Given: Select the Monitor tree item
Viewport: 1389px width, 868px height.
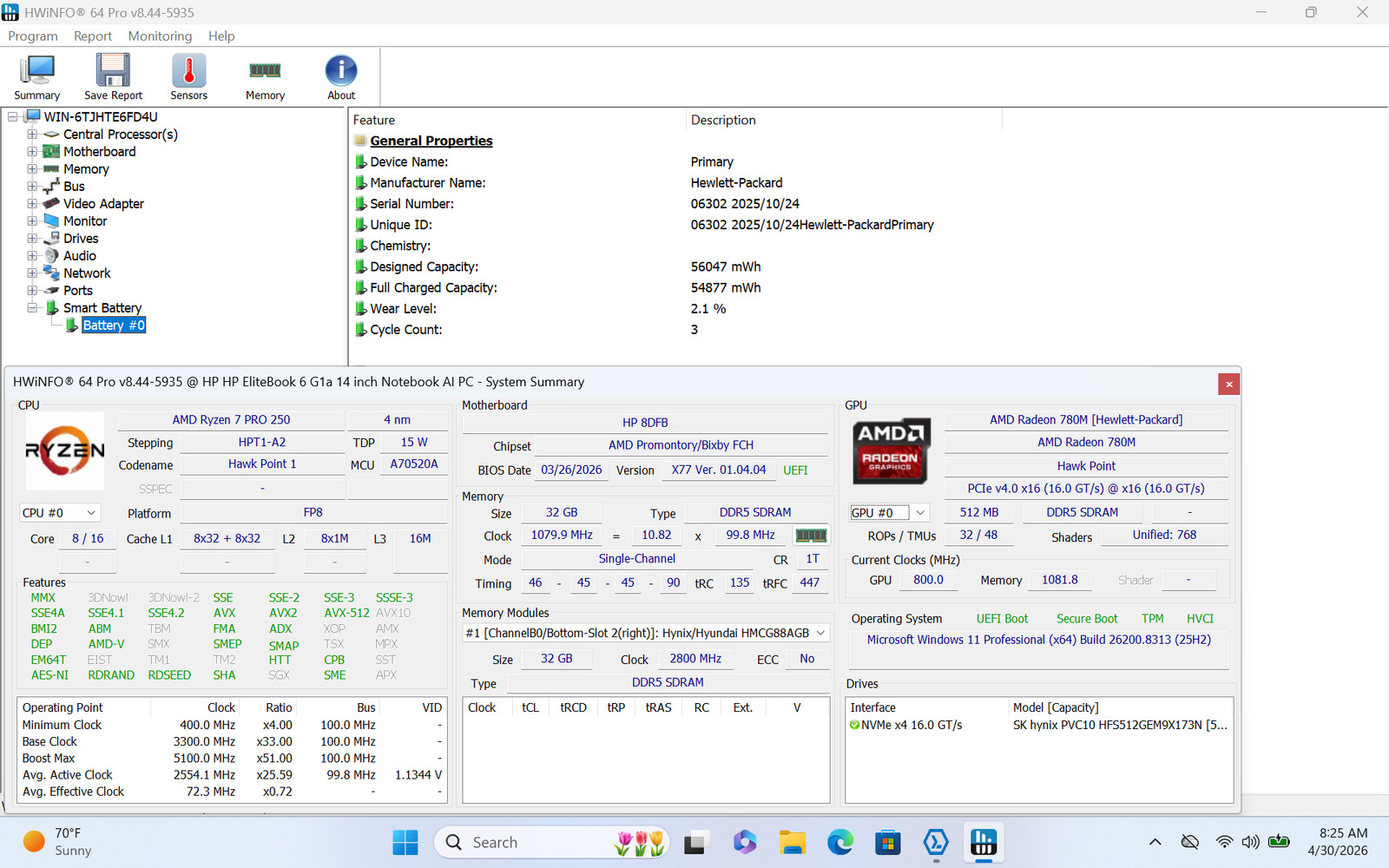Looking at the screenshot, I should coord(85,221).
